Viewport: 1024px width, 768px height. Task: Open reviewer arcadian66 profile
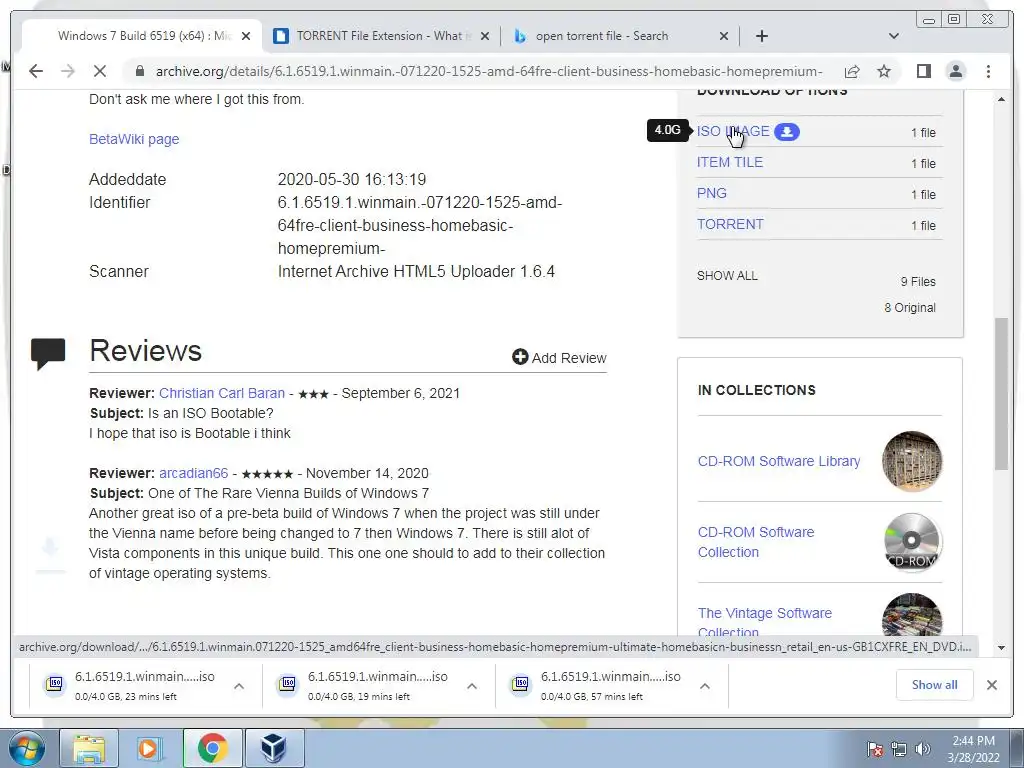193,473
